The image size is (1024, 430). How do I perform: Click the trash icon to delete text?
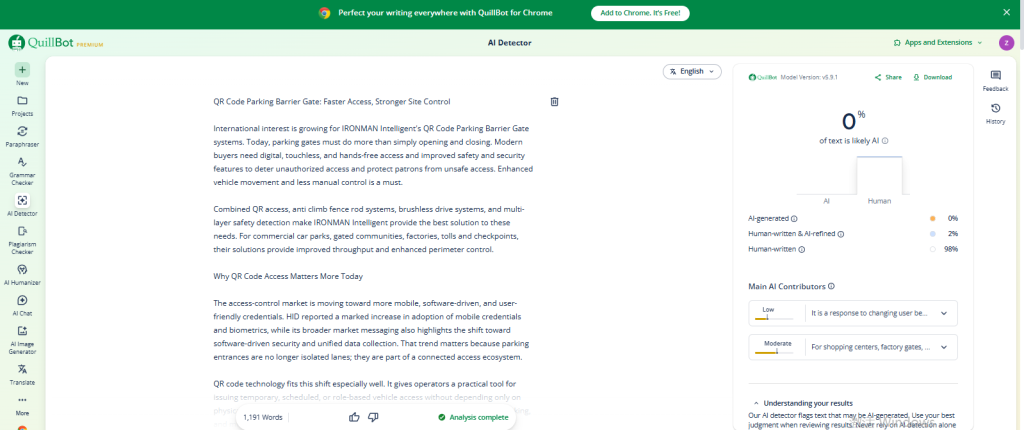554,101
